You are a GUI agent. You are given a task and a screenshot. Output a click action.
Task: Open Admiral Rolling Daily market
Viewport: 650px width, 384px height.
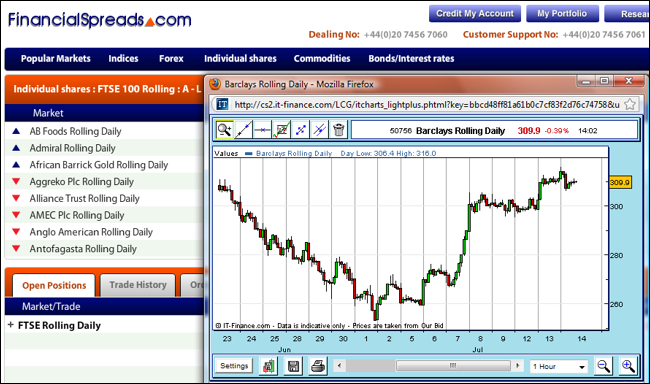tap(72, 148)
